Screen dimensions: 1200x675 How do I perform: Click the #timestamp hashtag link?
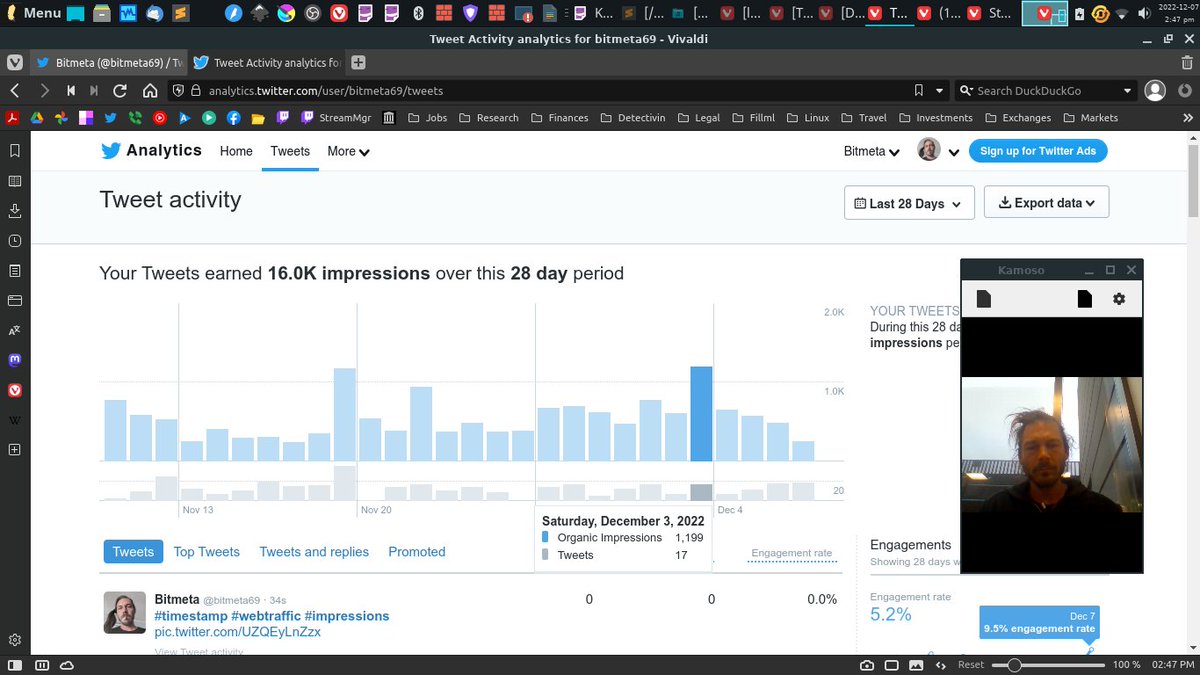[190, 616]
